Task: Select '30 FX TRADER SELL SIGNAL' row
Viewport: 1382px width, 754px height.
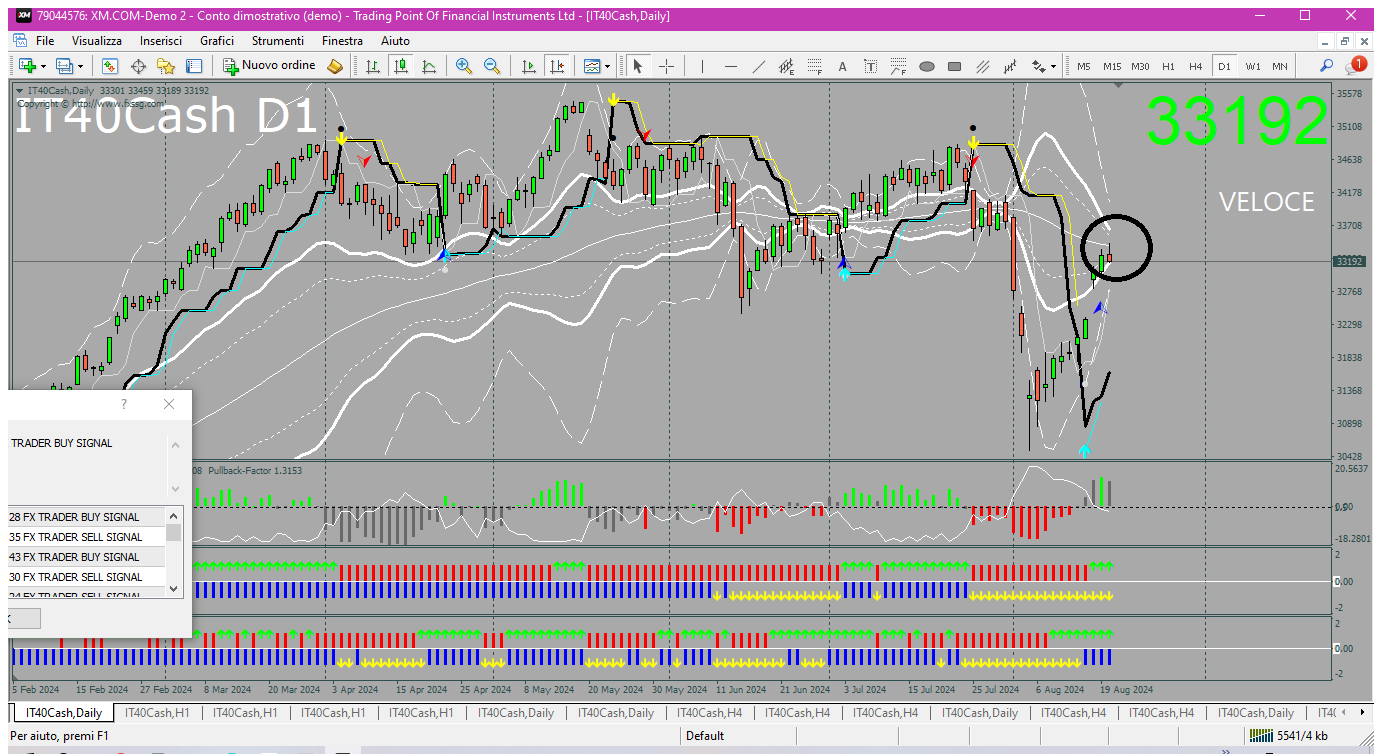Action: point(87,577)
